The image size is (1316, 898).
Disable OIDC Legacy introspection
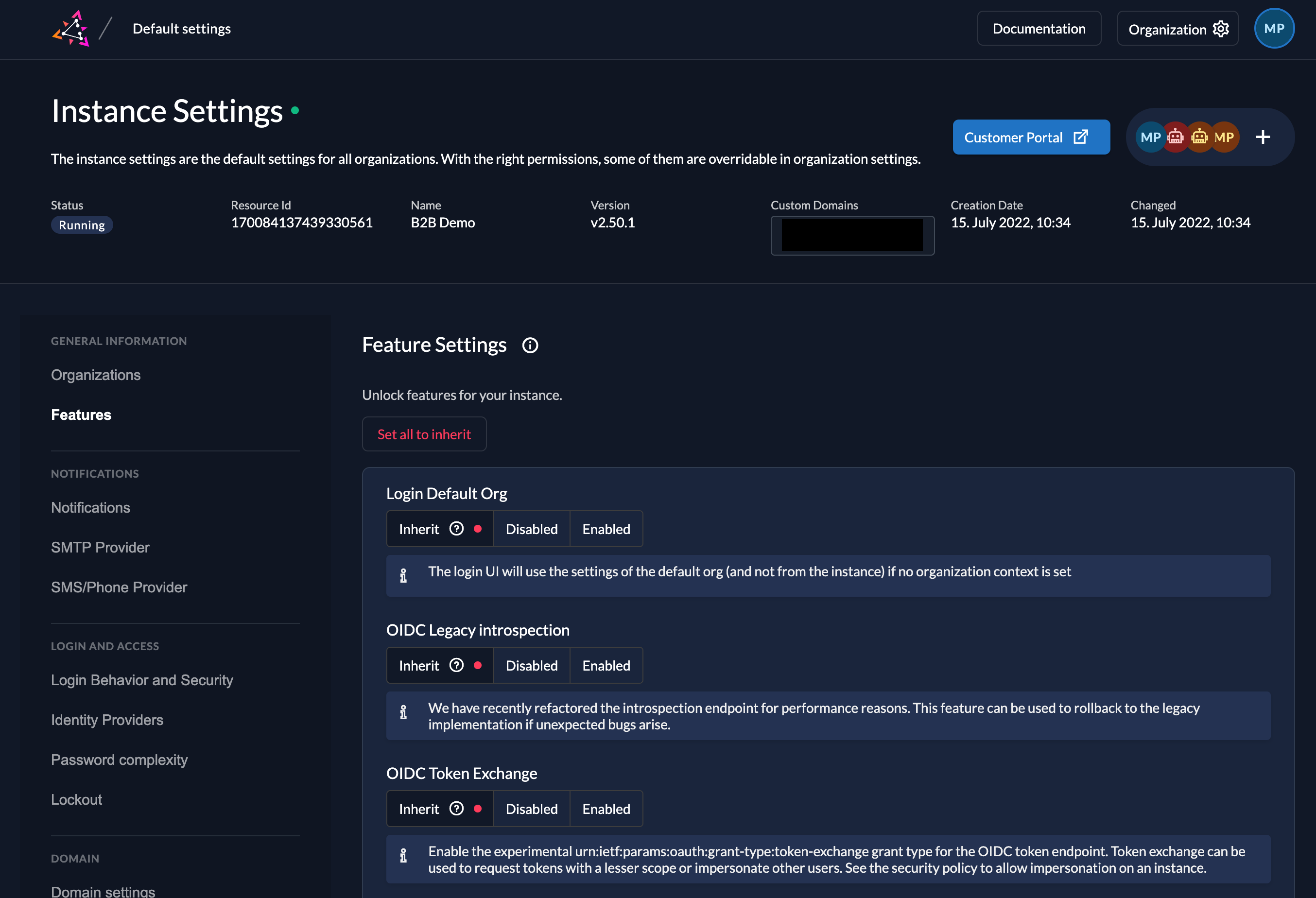pyautogui.click(x=531, y=665)
